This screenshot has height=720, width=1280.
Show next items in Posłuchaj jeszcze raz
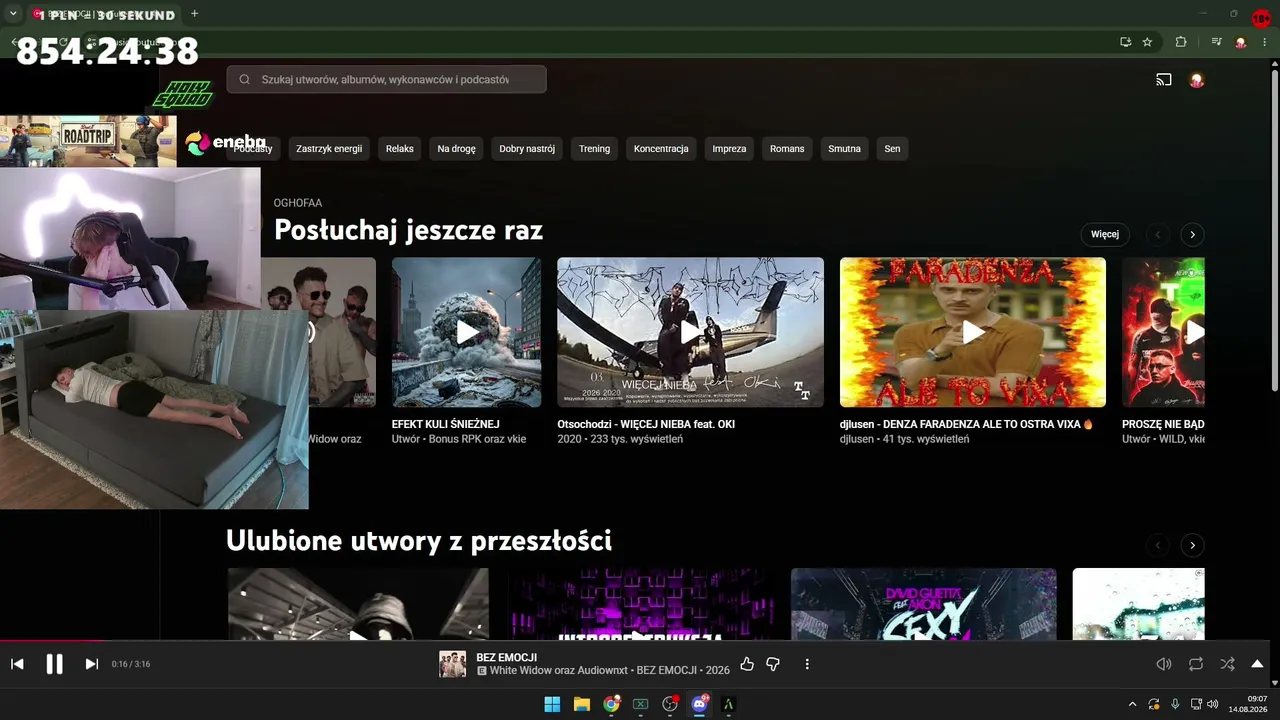[x=1192, y=234]
